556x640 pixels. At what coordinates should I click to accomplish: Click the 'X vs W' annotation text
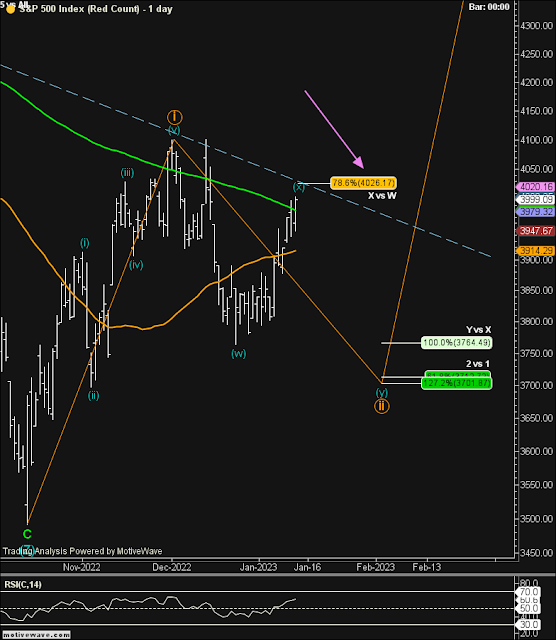(382, 196)
